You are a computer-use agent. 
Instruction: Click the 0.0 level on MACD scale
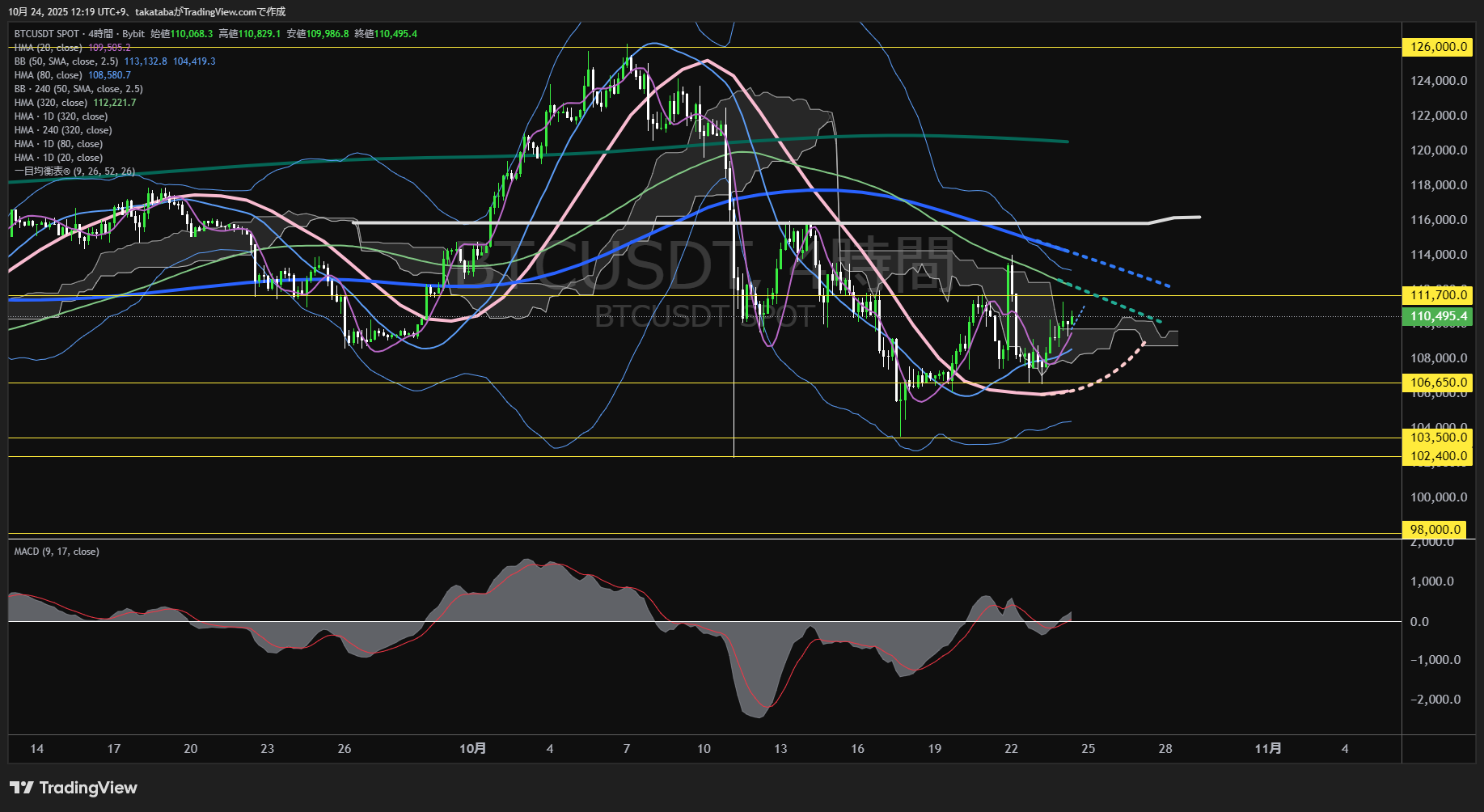(x=1419, y=622)
